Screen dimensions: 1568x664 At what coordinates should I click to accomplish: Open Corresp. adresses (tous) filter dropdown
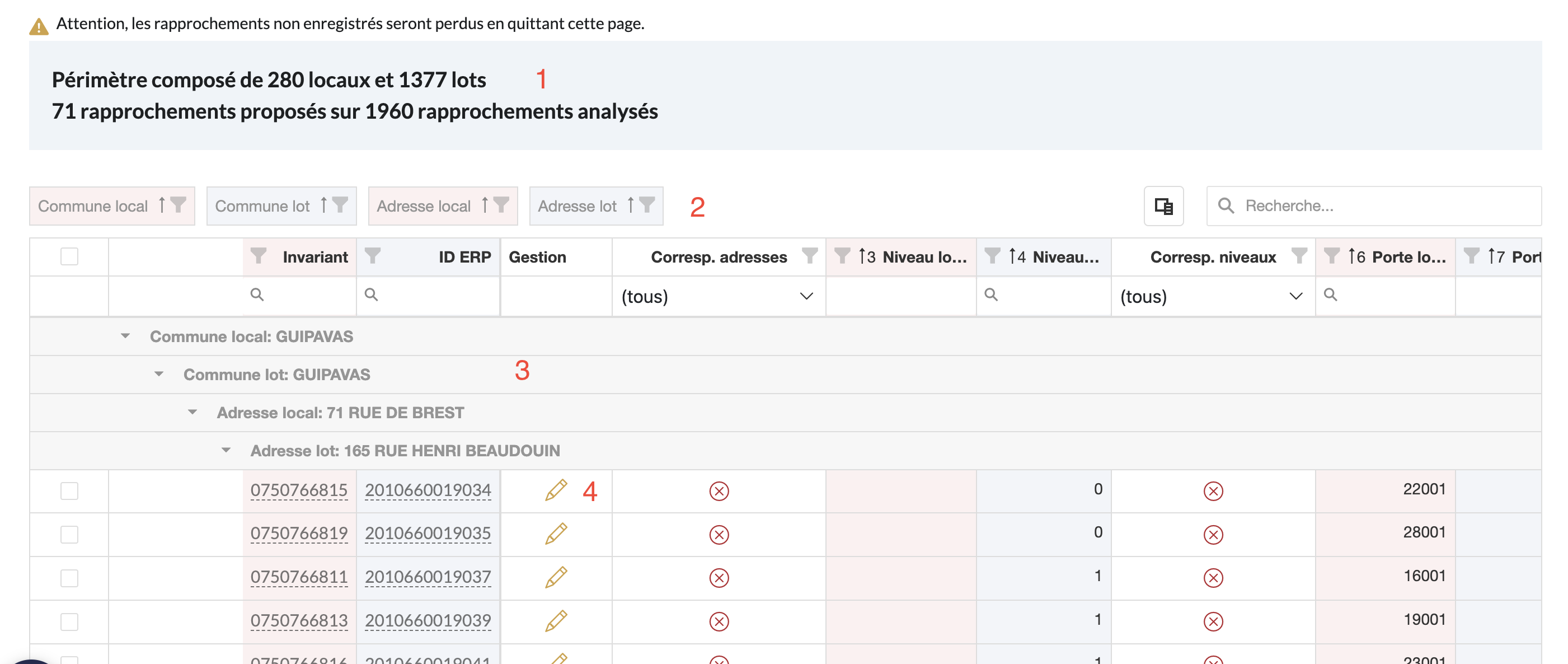pyautogui.click(x=717, y=297)
